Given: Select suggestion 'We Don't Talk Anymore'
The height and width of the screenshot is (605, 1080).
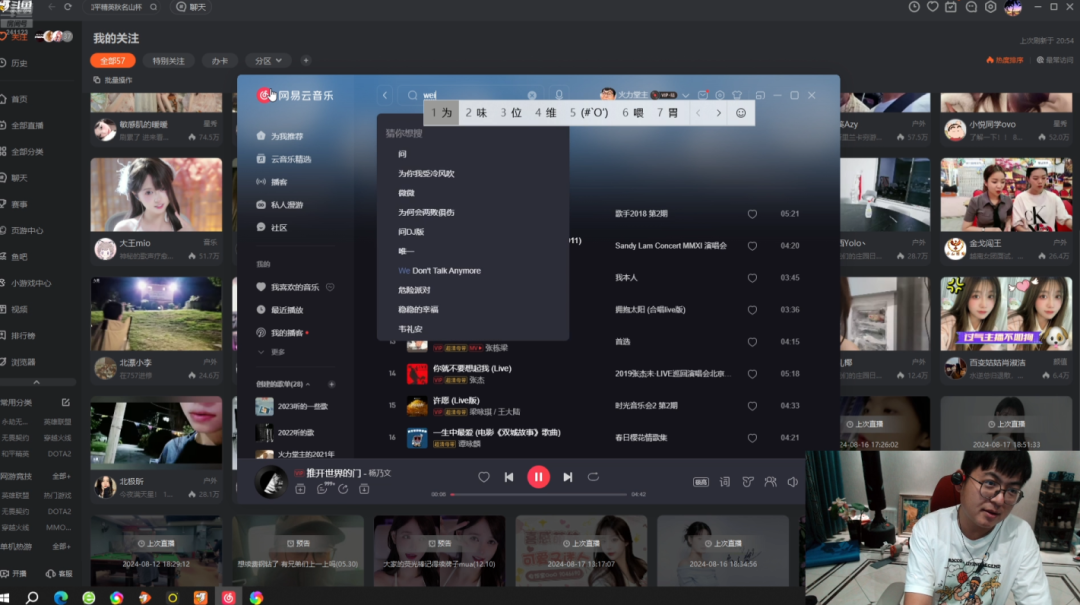Looking at the screenshot, I should [439, 271].
